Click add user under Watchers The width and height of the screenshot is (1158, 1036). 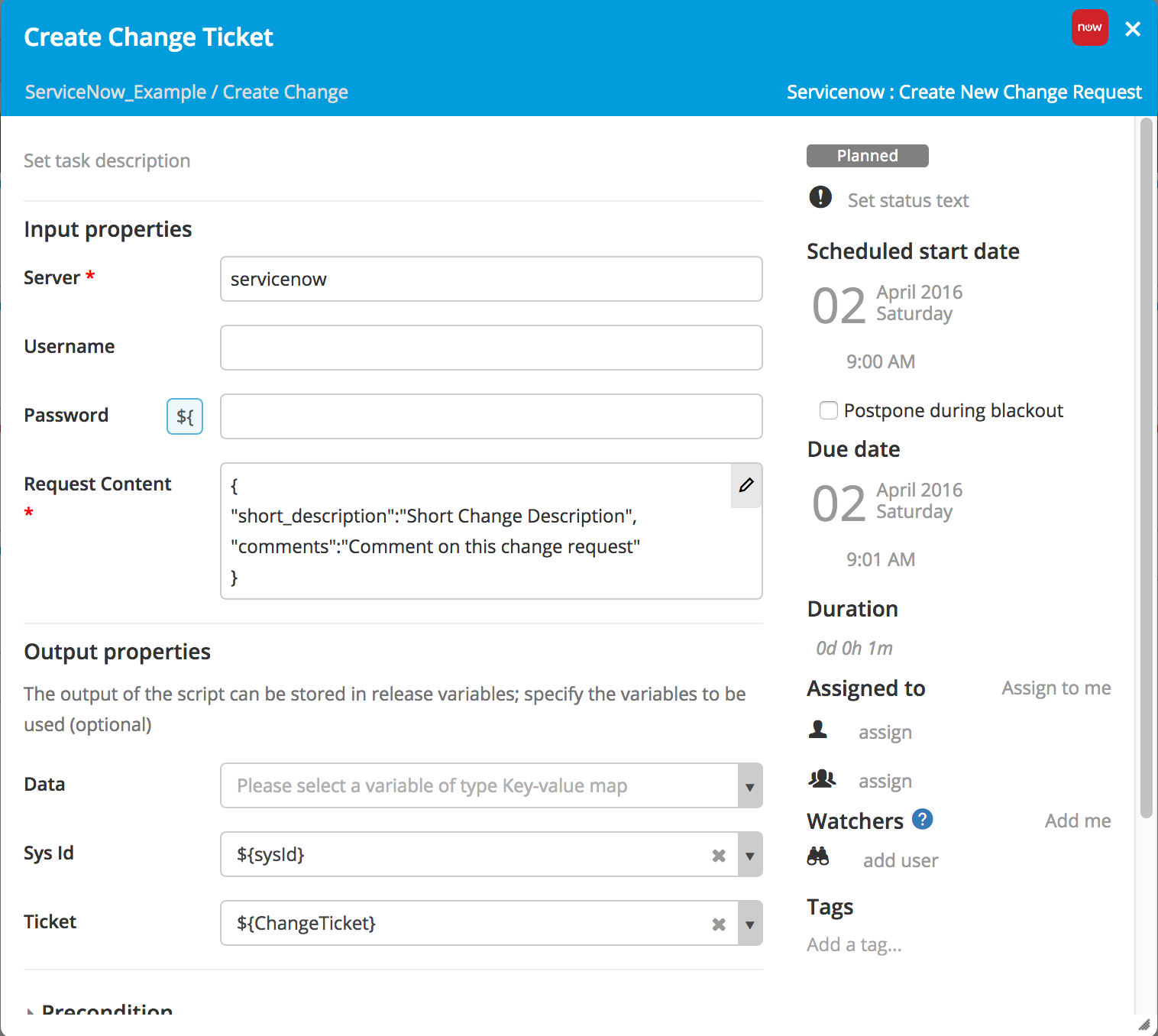tap(901, 860)
